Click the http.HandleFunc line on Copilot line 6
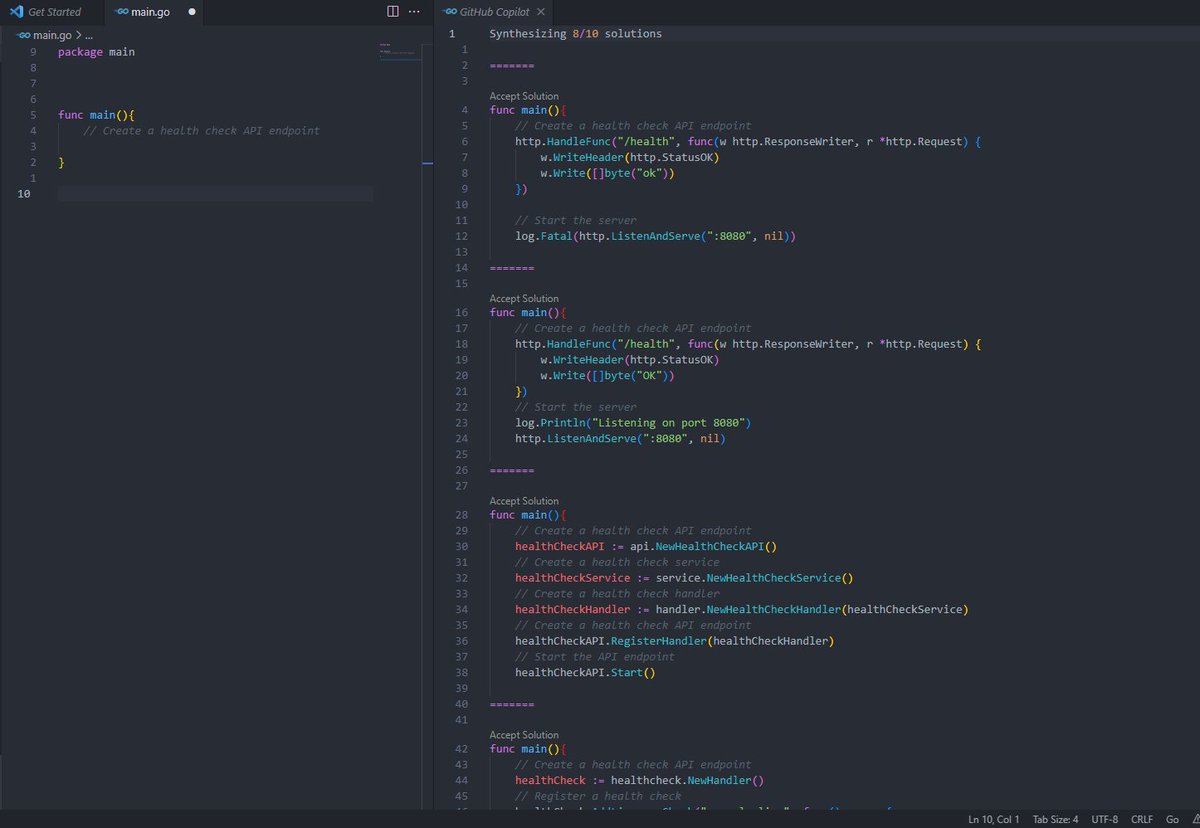Viewport: 1200px width, 828px height. tap(749, 142)
